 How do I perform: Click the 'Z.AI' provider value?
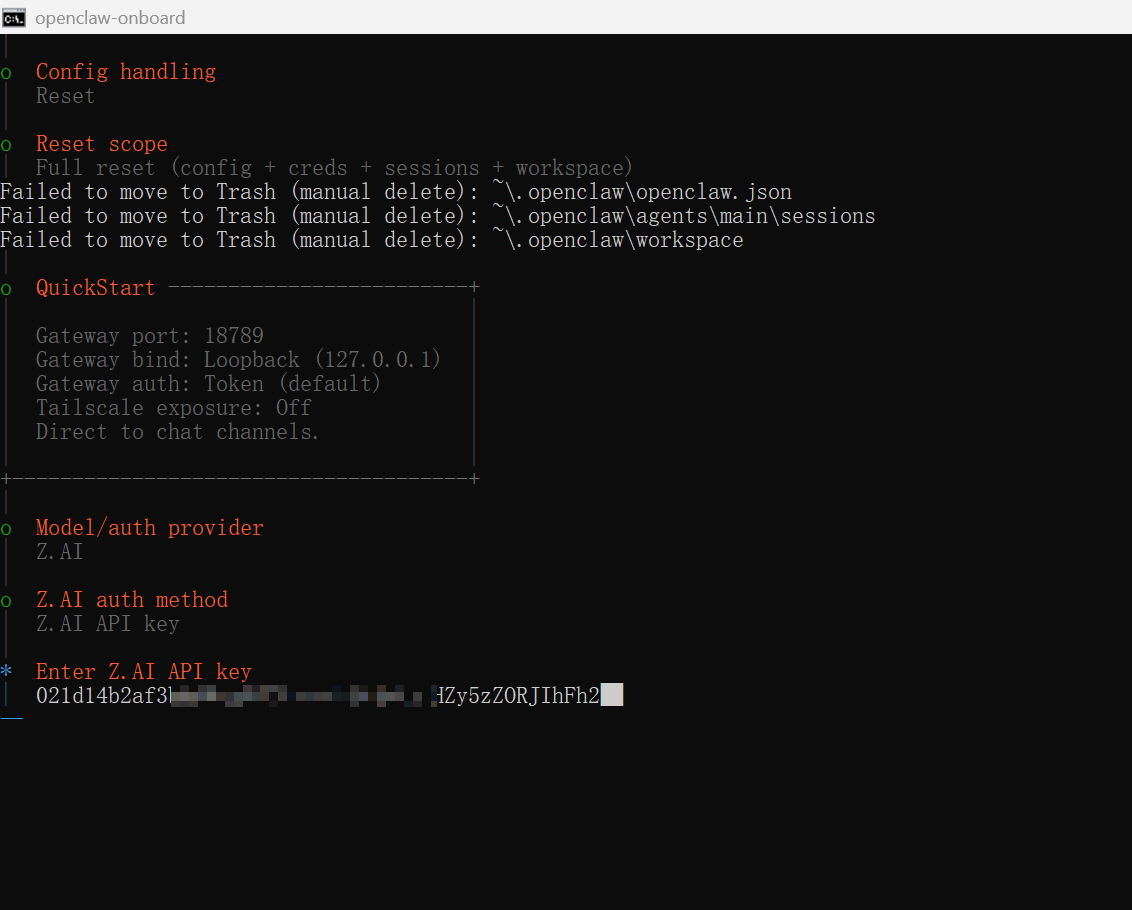pos(60,552)
